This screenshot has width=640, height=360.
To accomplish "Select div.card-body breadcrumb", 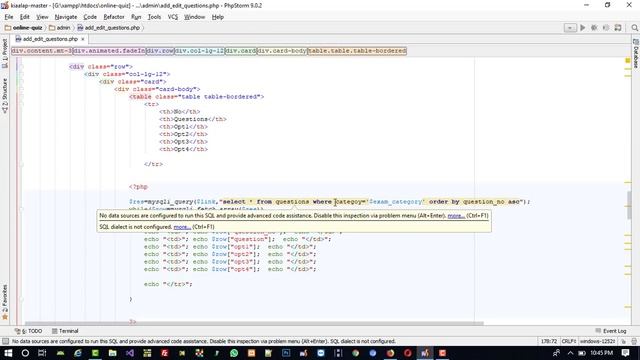I will (x=282, y=51).
